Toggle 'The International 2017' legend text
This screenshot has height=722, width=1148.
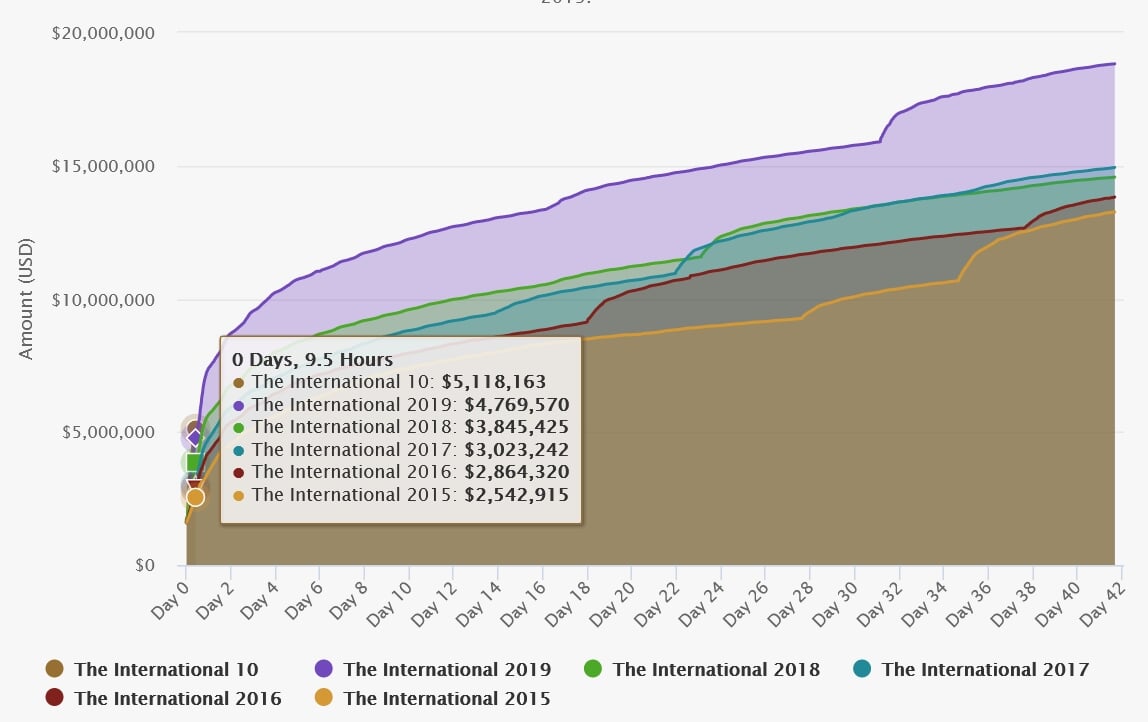[x=985, y=669]
